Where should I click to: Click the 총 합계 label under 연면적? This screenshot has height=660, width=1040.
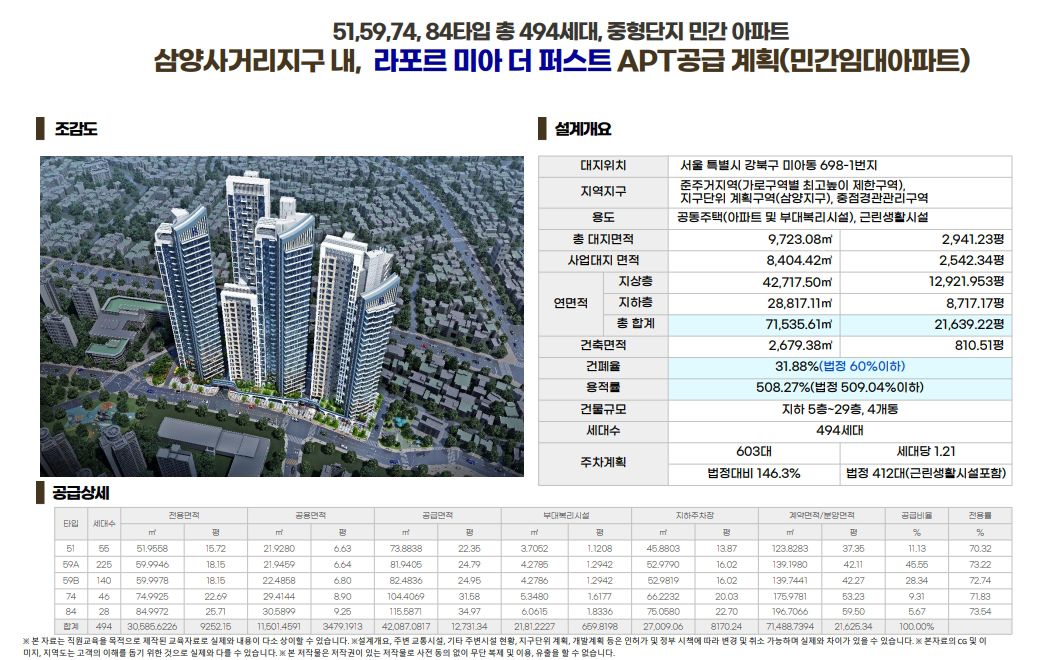click(x=636, y=324)
